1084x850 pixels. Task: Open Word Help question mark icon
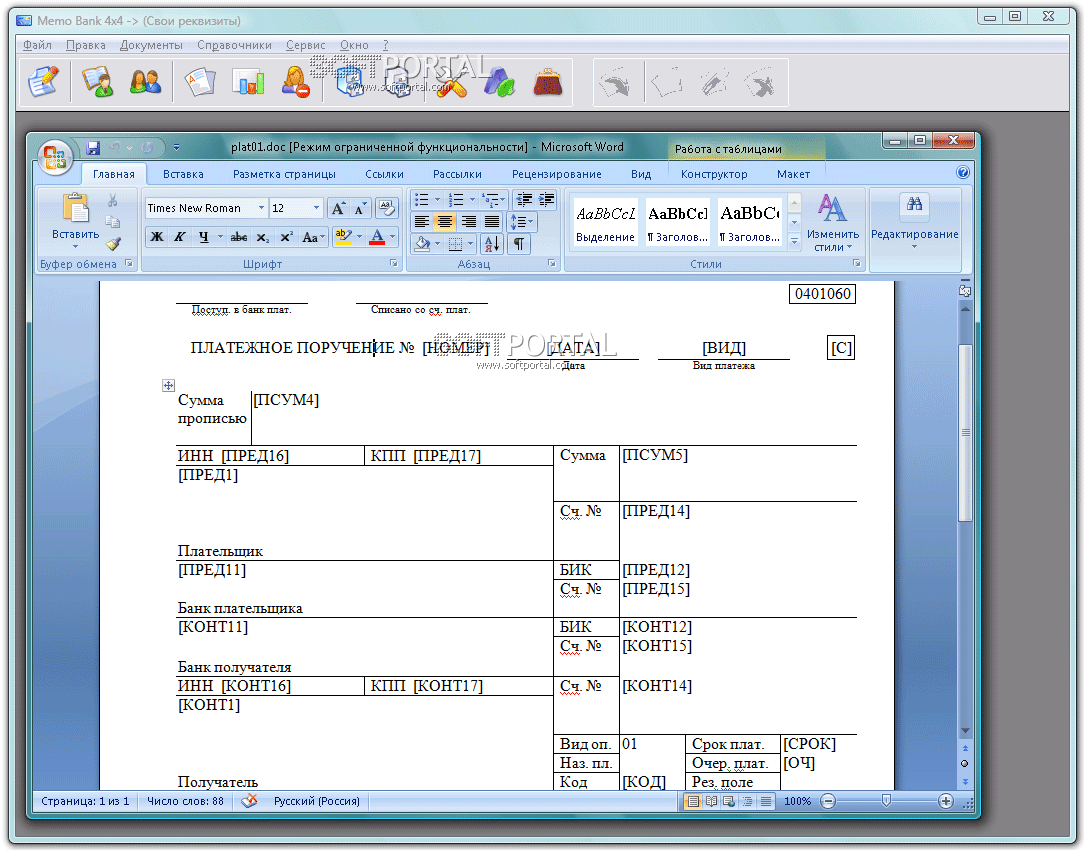962,172
